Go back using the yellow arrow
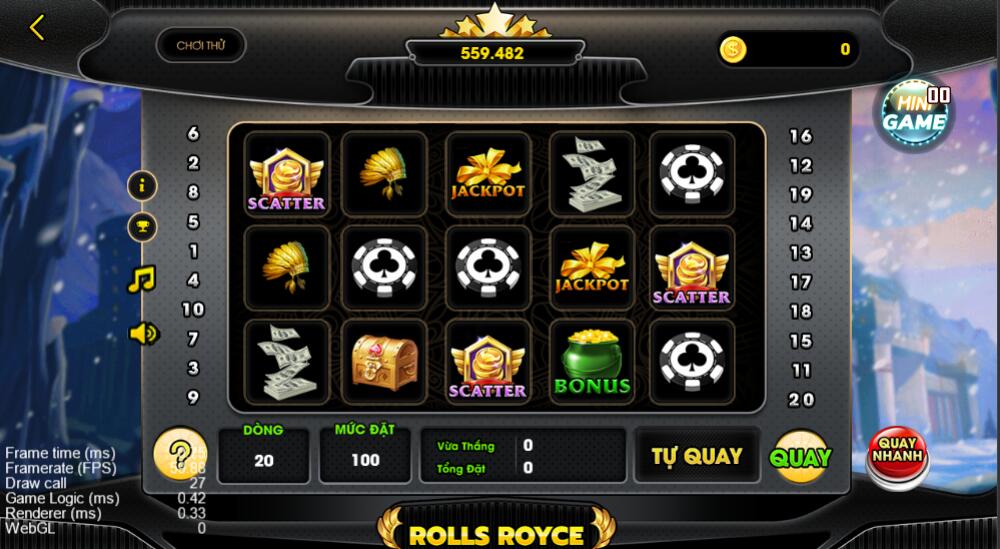Image resolution: width=1000 pixels, height=549 pixels. tap(37, 27)
